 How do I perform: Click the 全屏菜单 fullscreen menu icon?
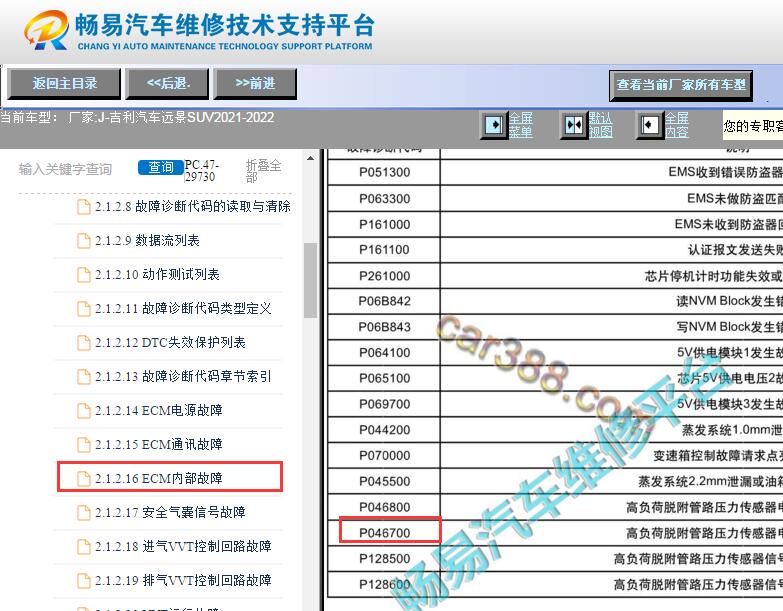pos(494,124)
